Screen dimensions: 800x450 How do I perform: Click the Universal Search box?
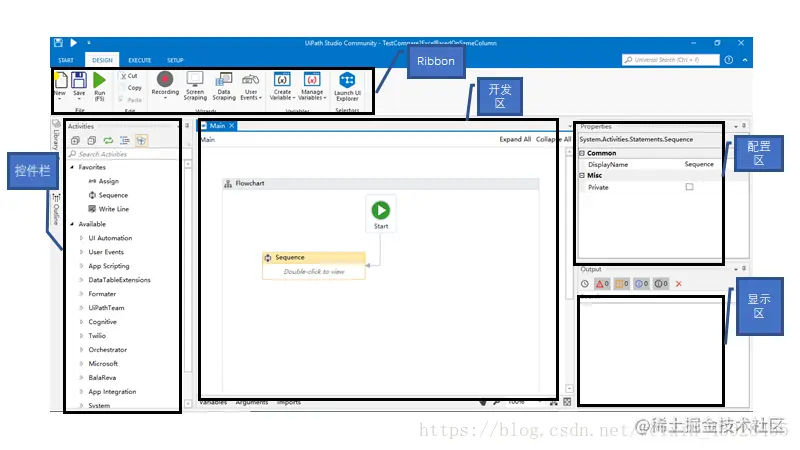point(670,60)
